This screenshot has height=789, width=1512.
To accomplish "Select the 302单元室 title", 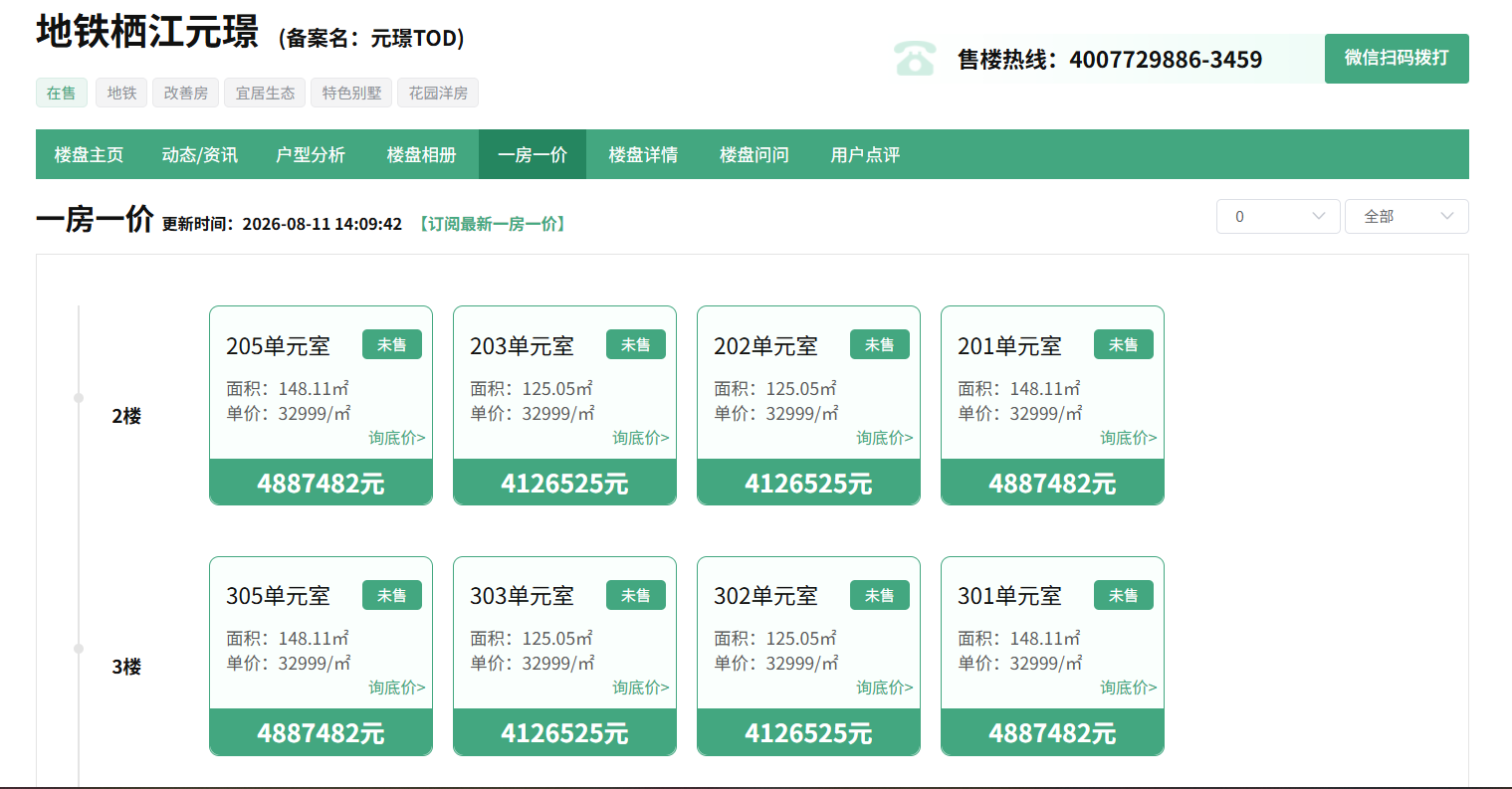I will point(765,596).
